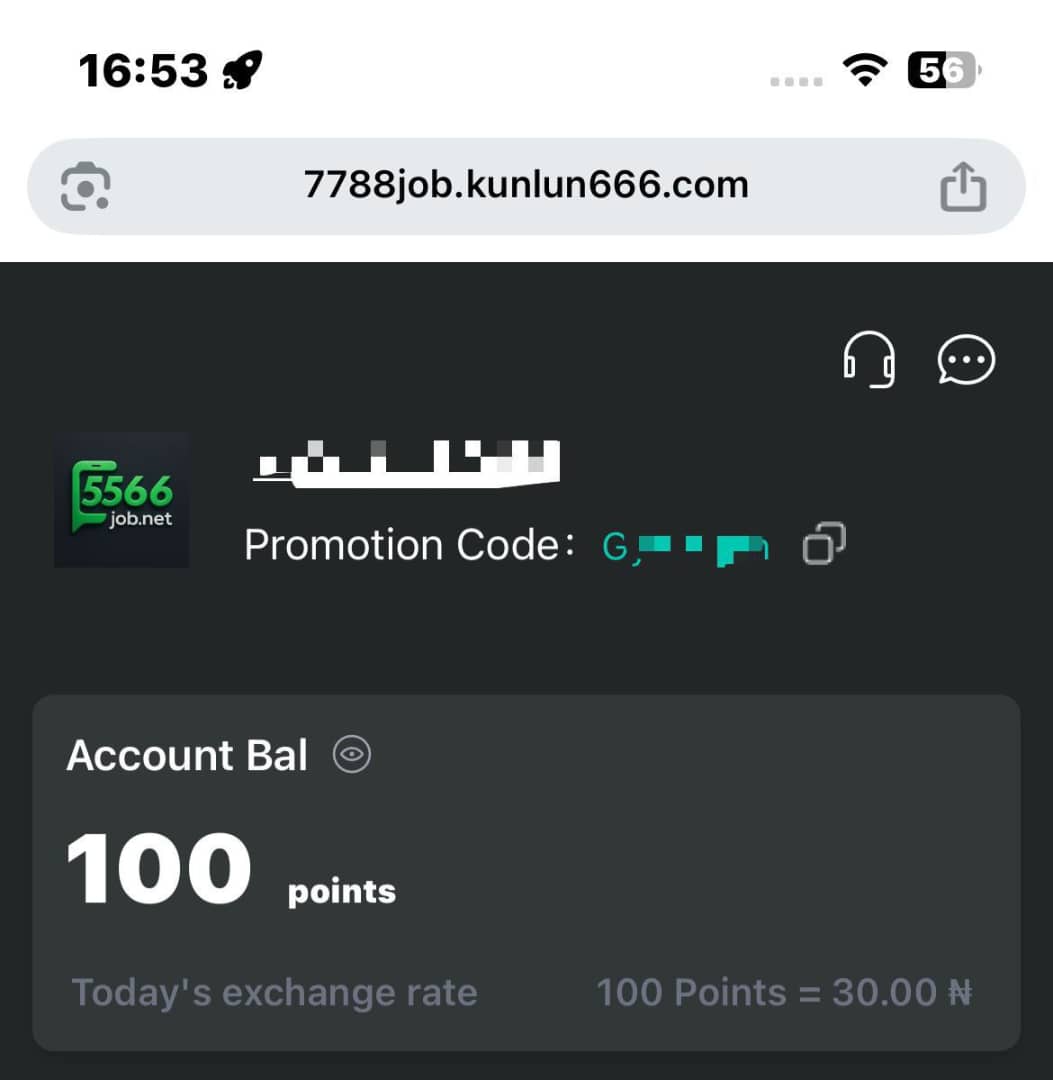This screenshot has width=1053, height=1080.
Task: Tap the 16:53 clock in status bar
Action: (x=143, y=70)
